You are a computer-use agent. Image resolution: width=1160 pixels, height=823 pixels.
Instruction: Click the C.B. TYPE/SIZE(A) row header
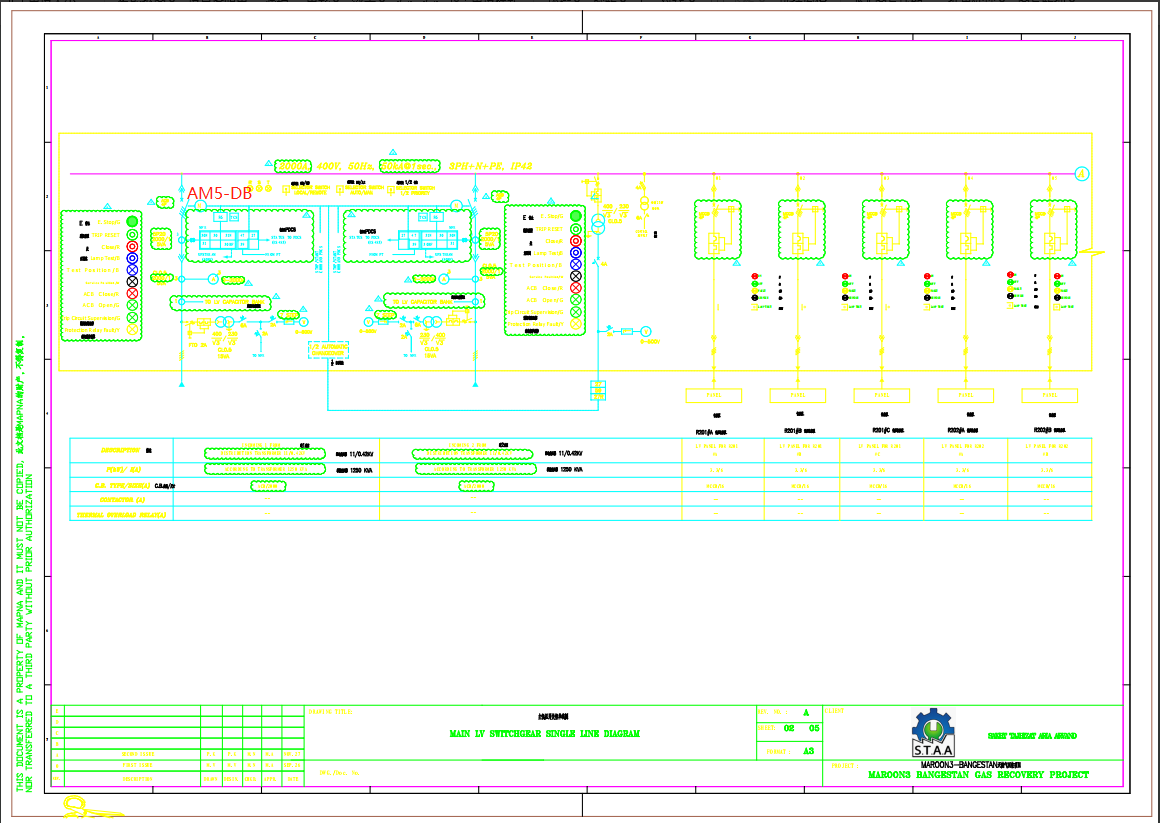click(122, 486)
